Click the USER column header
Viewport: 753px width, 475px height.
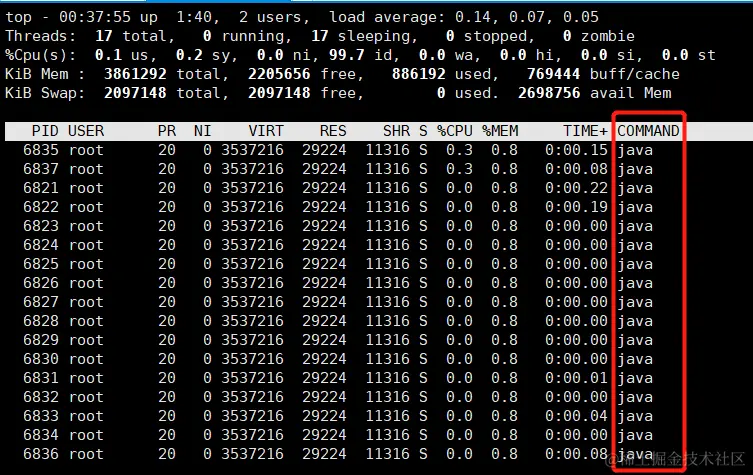click(x=86, y=131)
